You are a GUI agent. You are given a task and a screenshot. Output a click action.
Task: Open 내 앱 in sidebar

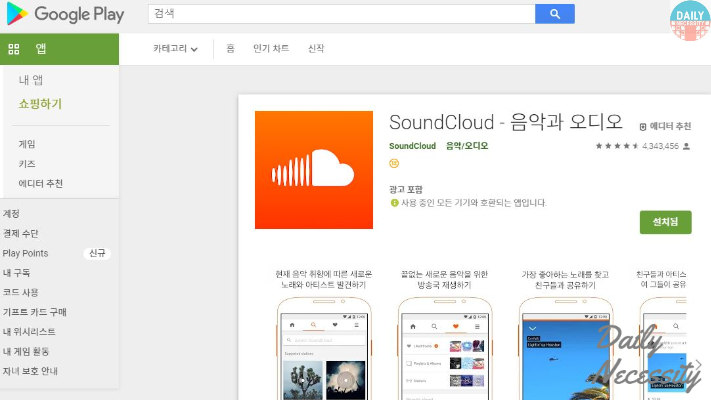[x=31, y=80]
